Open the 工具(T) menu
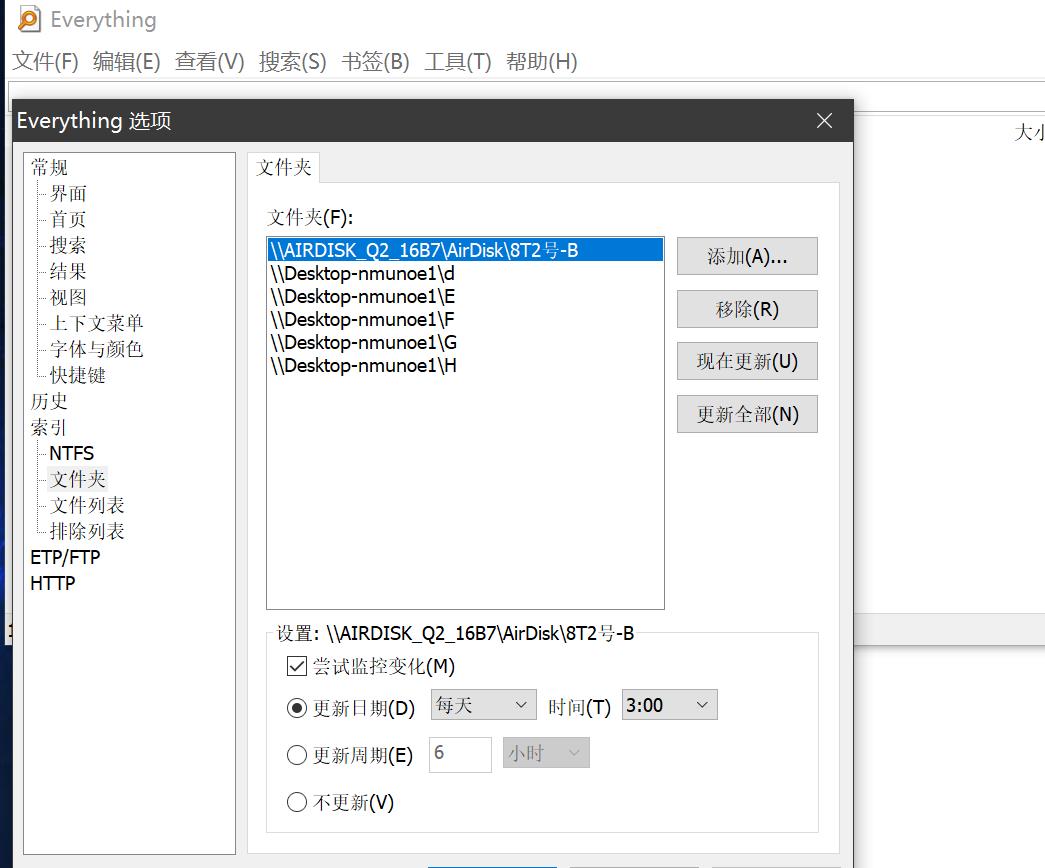The width and height of the screenshot is (1045, 868). [x=458, y=61]
